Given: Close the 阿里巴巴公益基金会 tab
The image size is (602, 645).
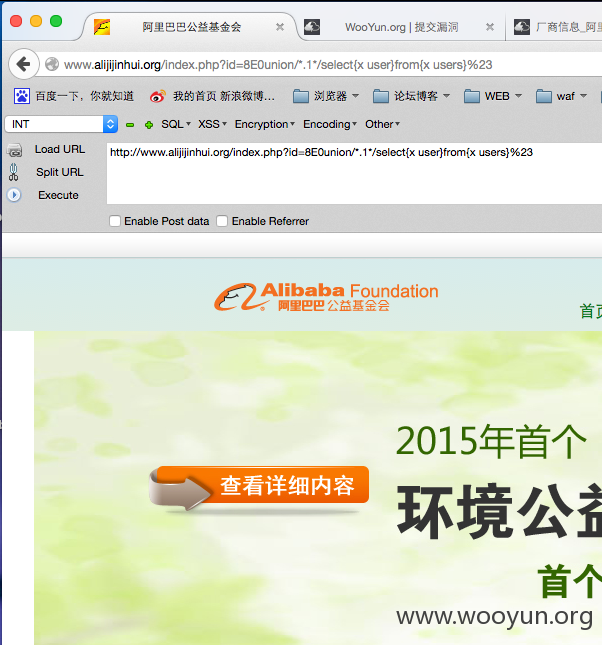Looking at the screenshot, I should pyautogui.click(x=280, y=27).
